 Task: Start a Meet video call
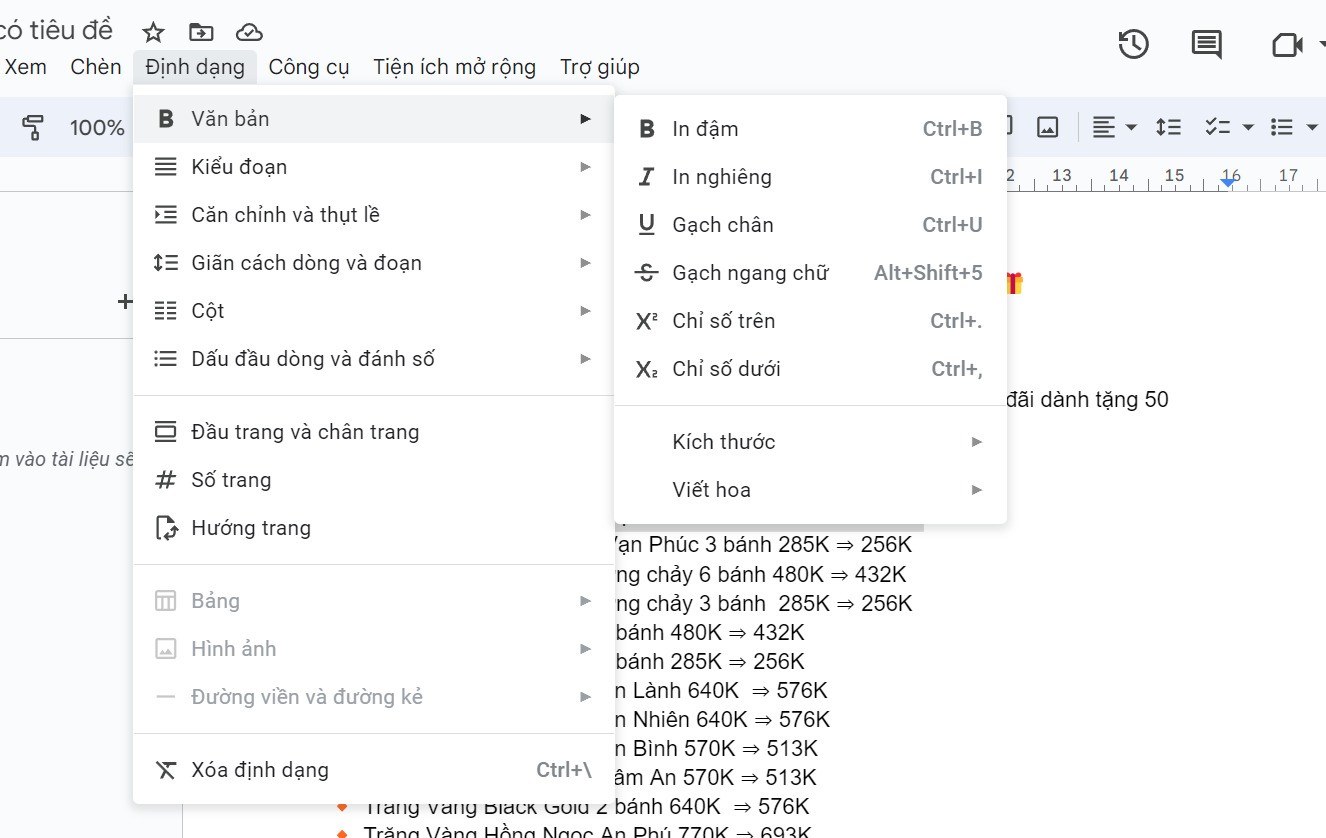[1289, 44]
